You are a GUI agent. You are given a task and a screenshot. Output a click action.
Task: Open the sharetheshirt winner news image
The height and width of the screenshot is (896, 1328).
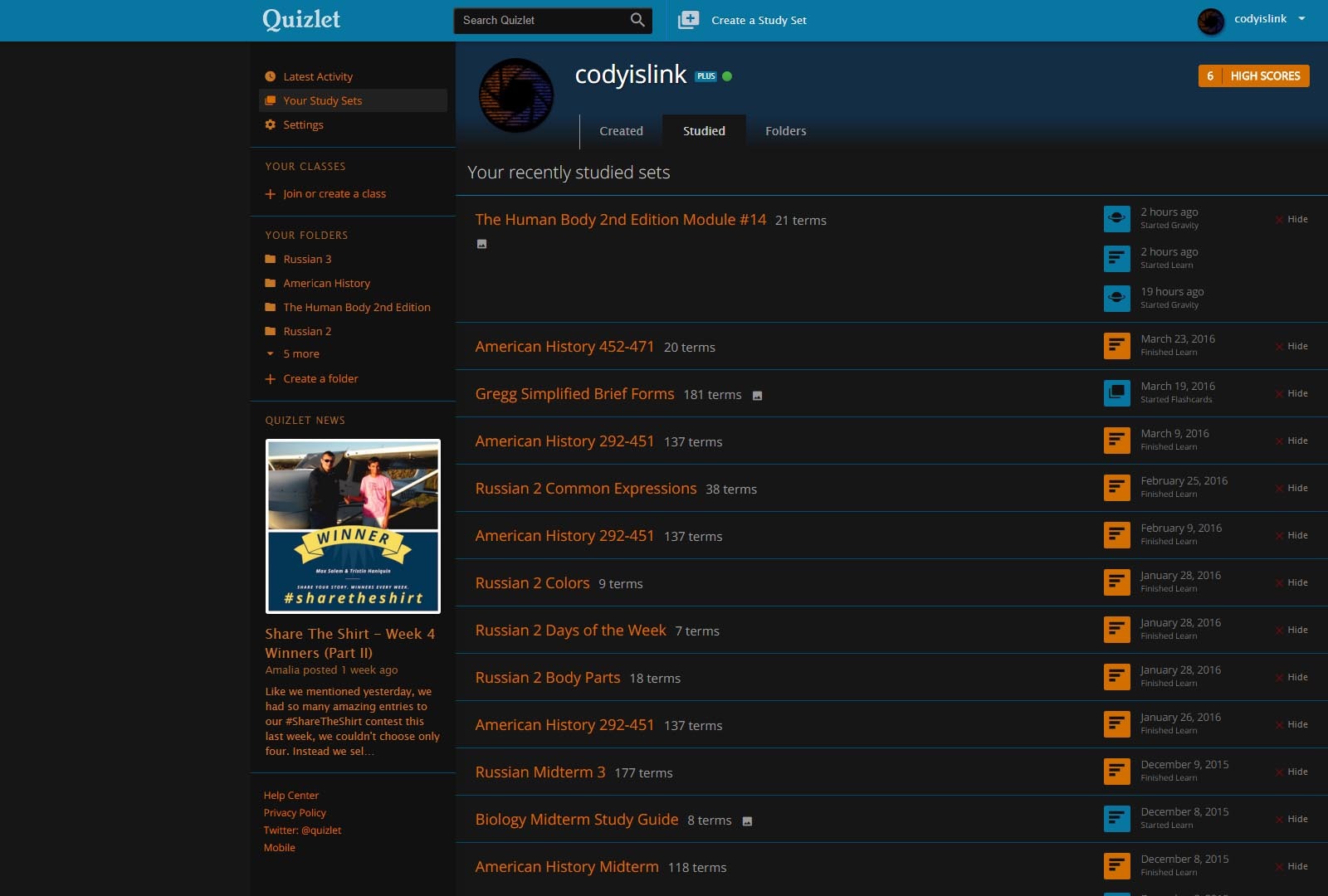353,526
